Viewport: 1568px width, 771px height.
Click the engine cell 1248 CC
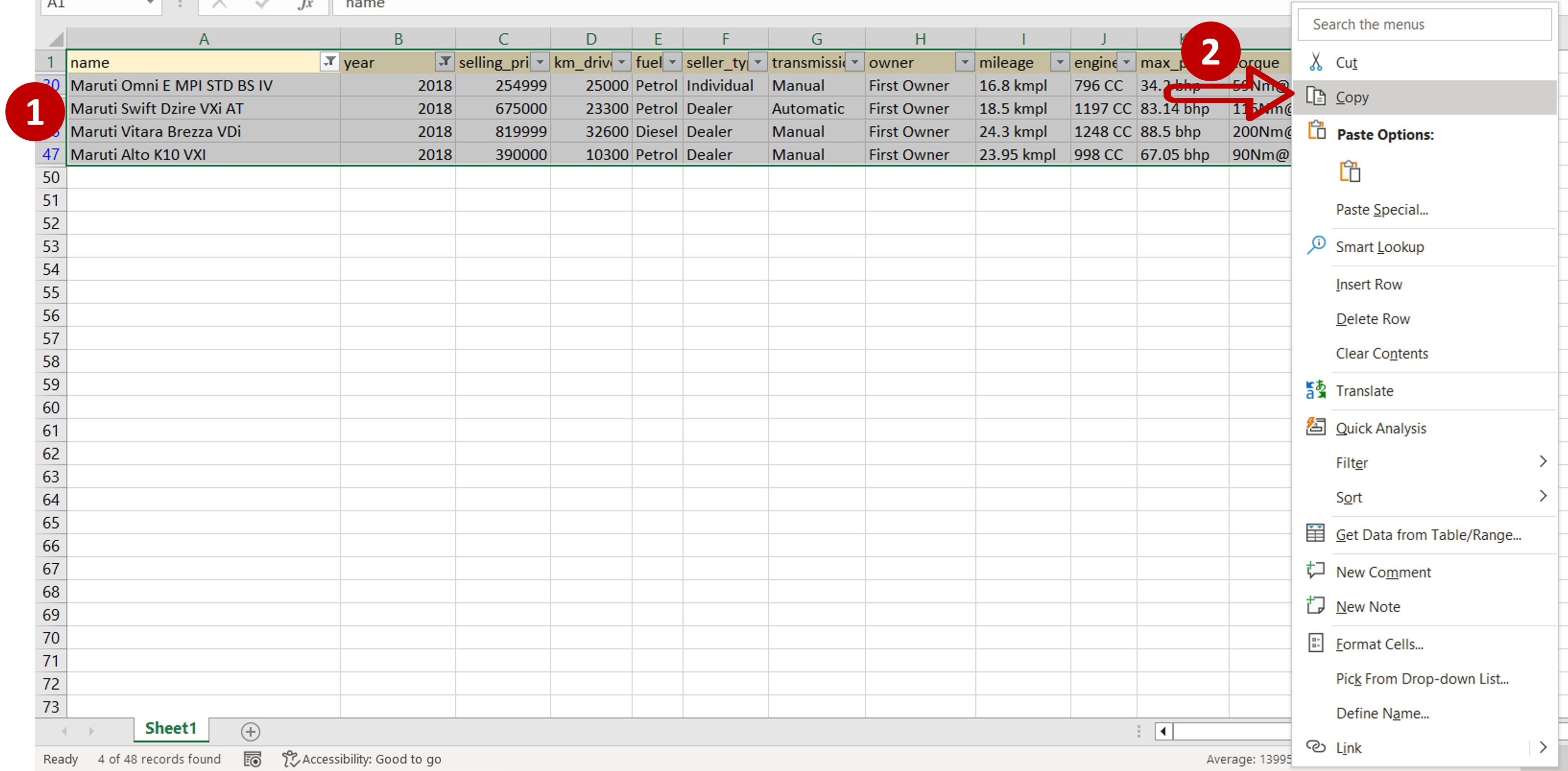tap(1103, 132)
